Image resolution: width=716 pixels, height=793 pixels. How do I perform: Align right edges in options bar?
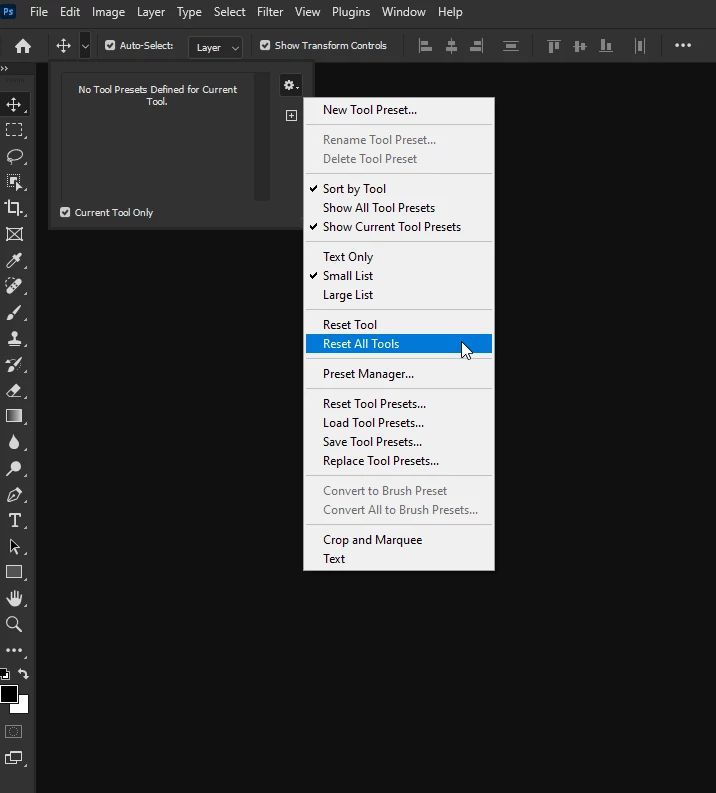click(x=476, y=46)
